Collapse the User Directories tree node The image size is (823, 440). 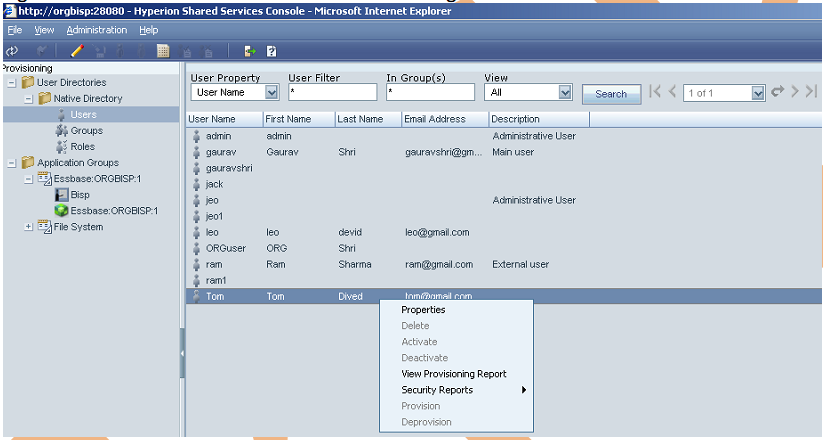click(12, 83)
